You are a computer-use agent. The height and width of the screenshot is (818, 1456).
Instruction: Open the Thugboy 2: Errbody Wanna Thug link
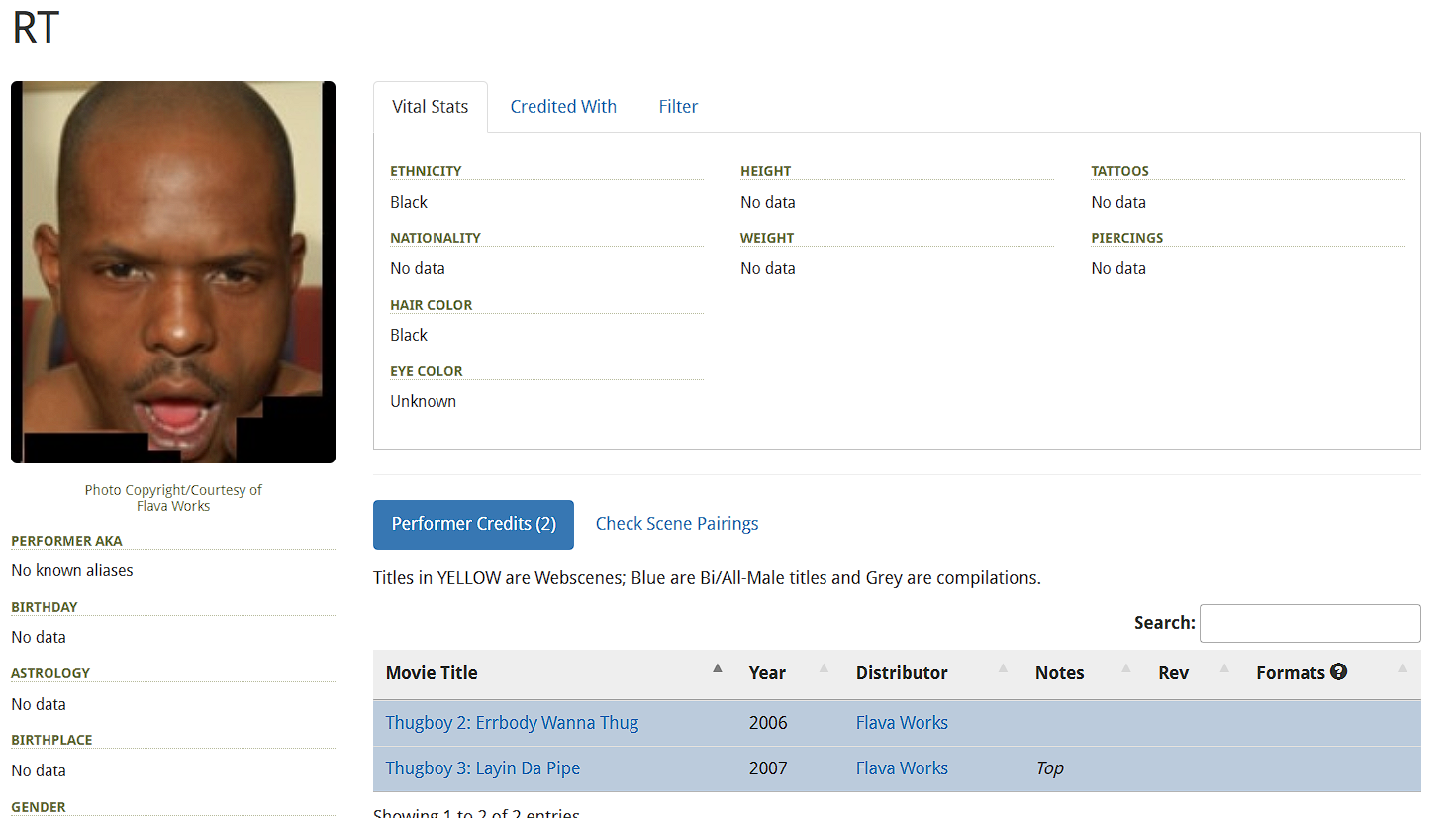512,723
